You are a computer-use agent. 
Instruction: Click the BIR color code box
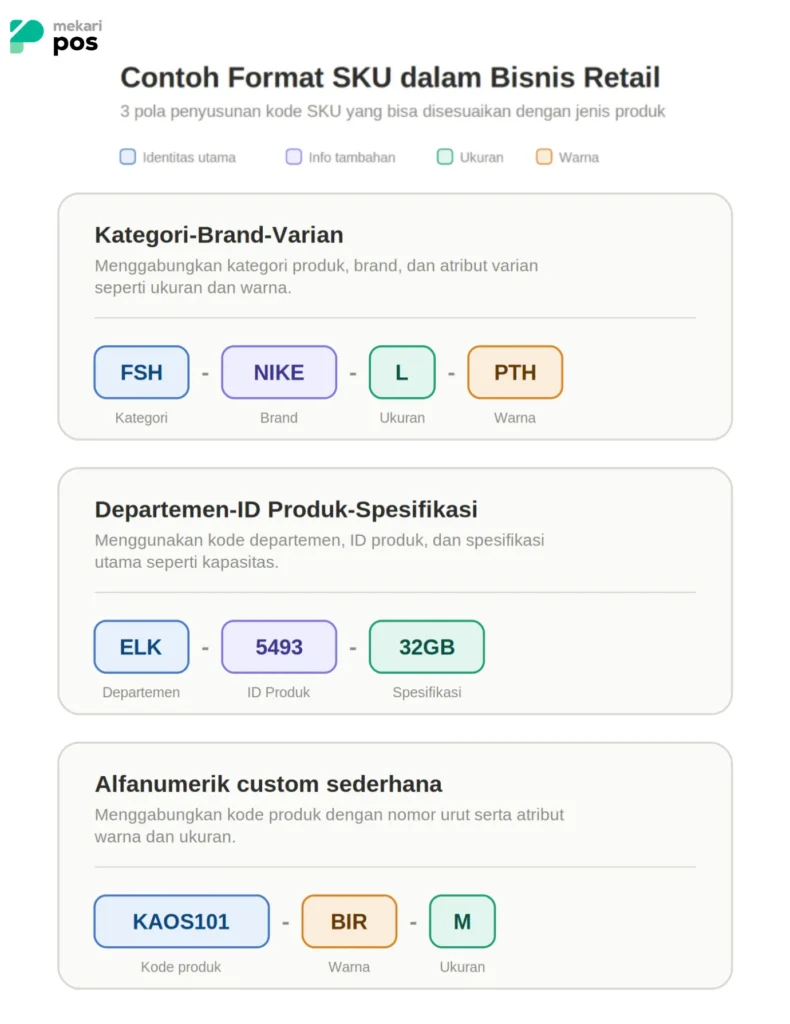coord(349,921)
